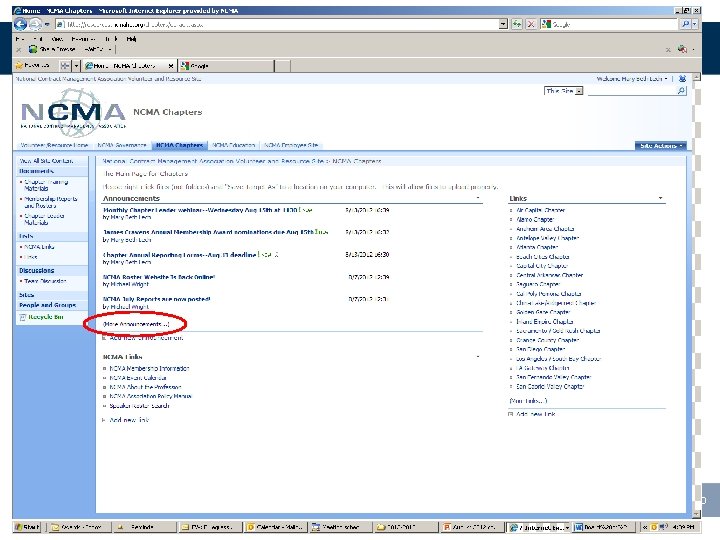Image resolution: width=720 pixels, height=540 pixels.
Task: Click the globe Share Browser toolbar icon
Action: 33,49
